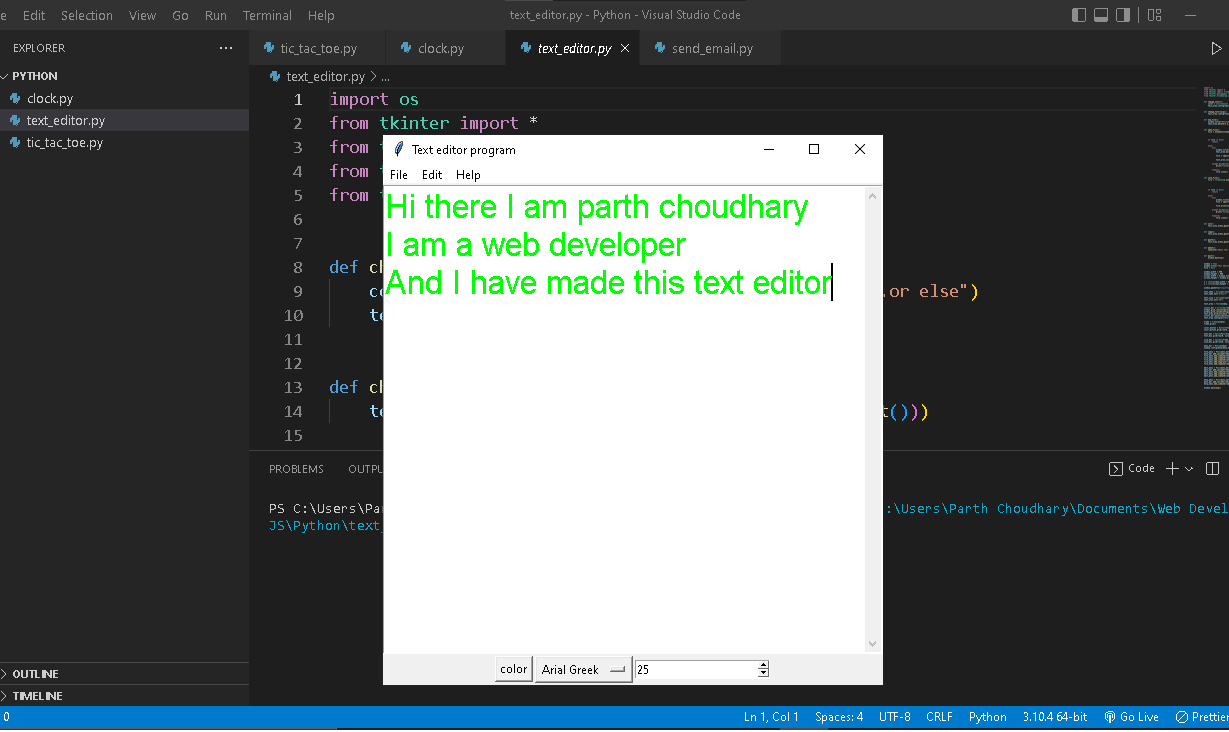Click Ln 1, Col 1 in status bar

[771, 717]
